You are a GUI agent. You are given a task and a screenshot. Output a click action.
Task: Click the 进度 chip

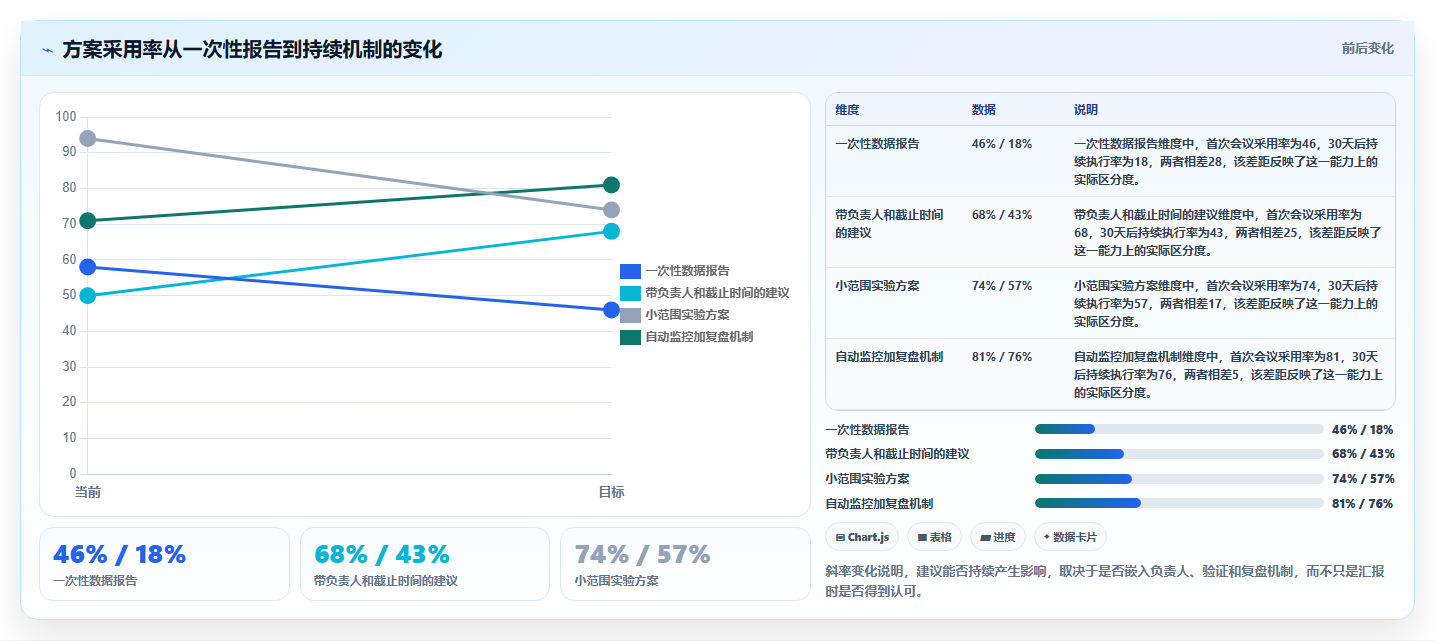[x=998, y=537]
